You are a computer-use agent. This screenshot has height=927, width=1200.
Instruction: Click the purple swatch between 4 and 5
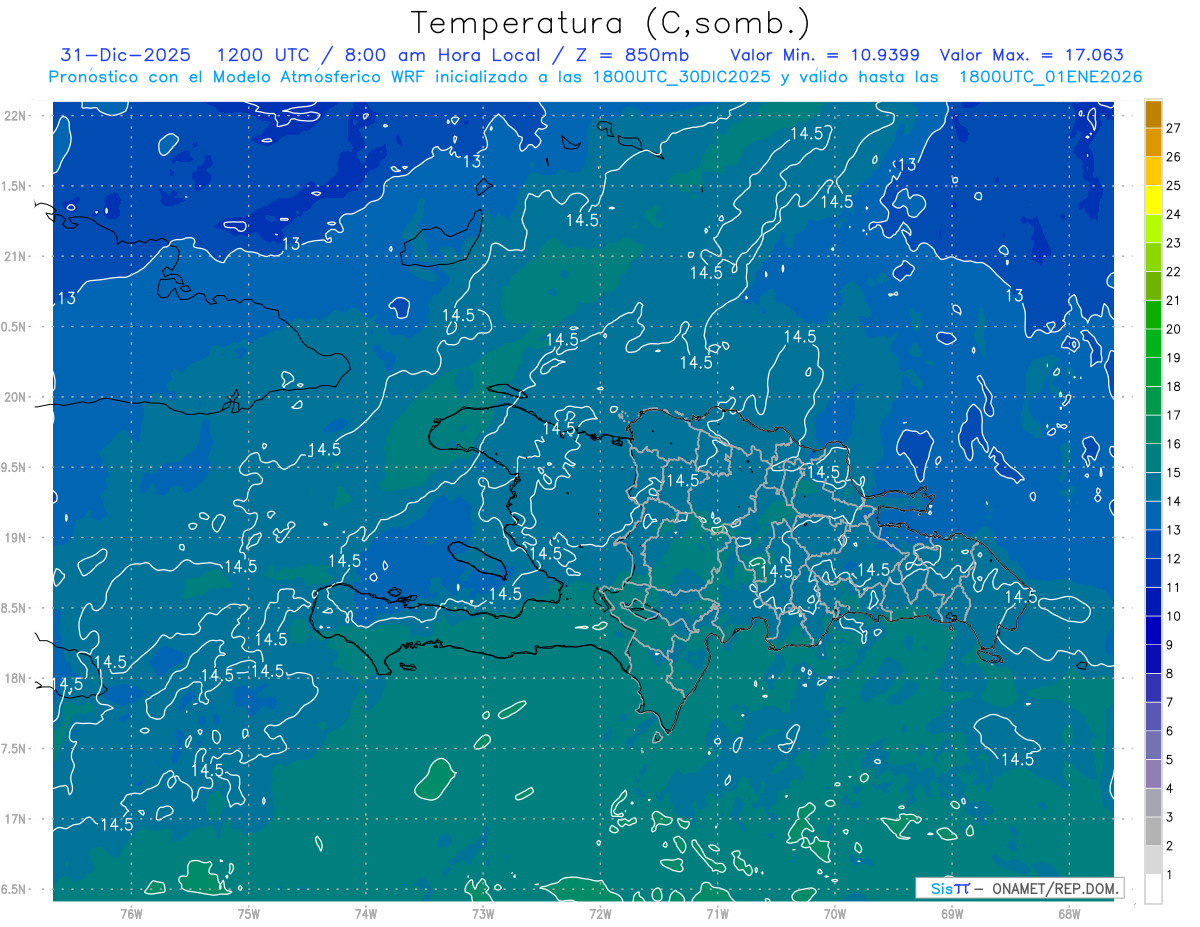pyautogui.click(x=1153, y=774)
